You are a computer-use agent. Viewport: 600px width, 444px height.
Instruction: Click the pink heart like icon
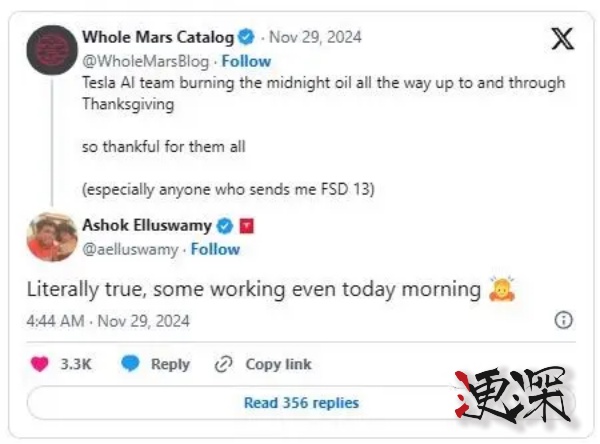coord(40,364)
